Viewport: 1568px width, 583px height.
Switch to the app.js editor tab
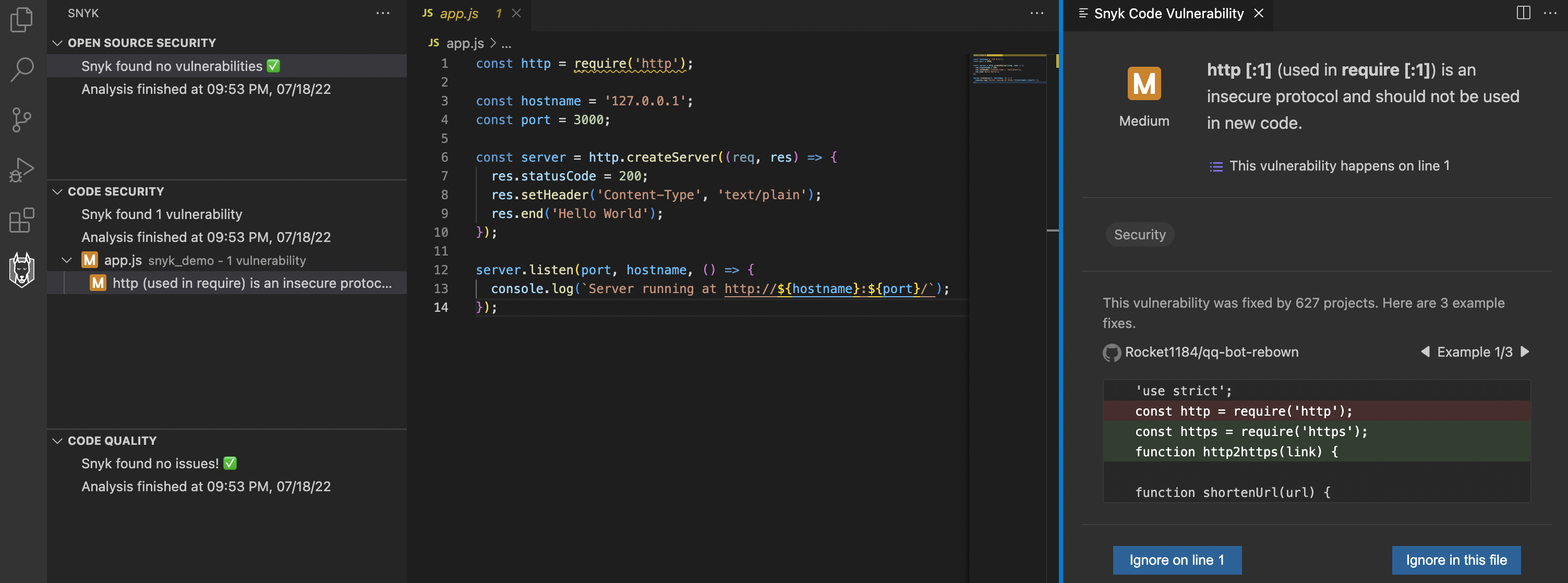tap(459, 14)
